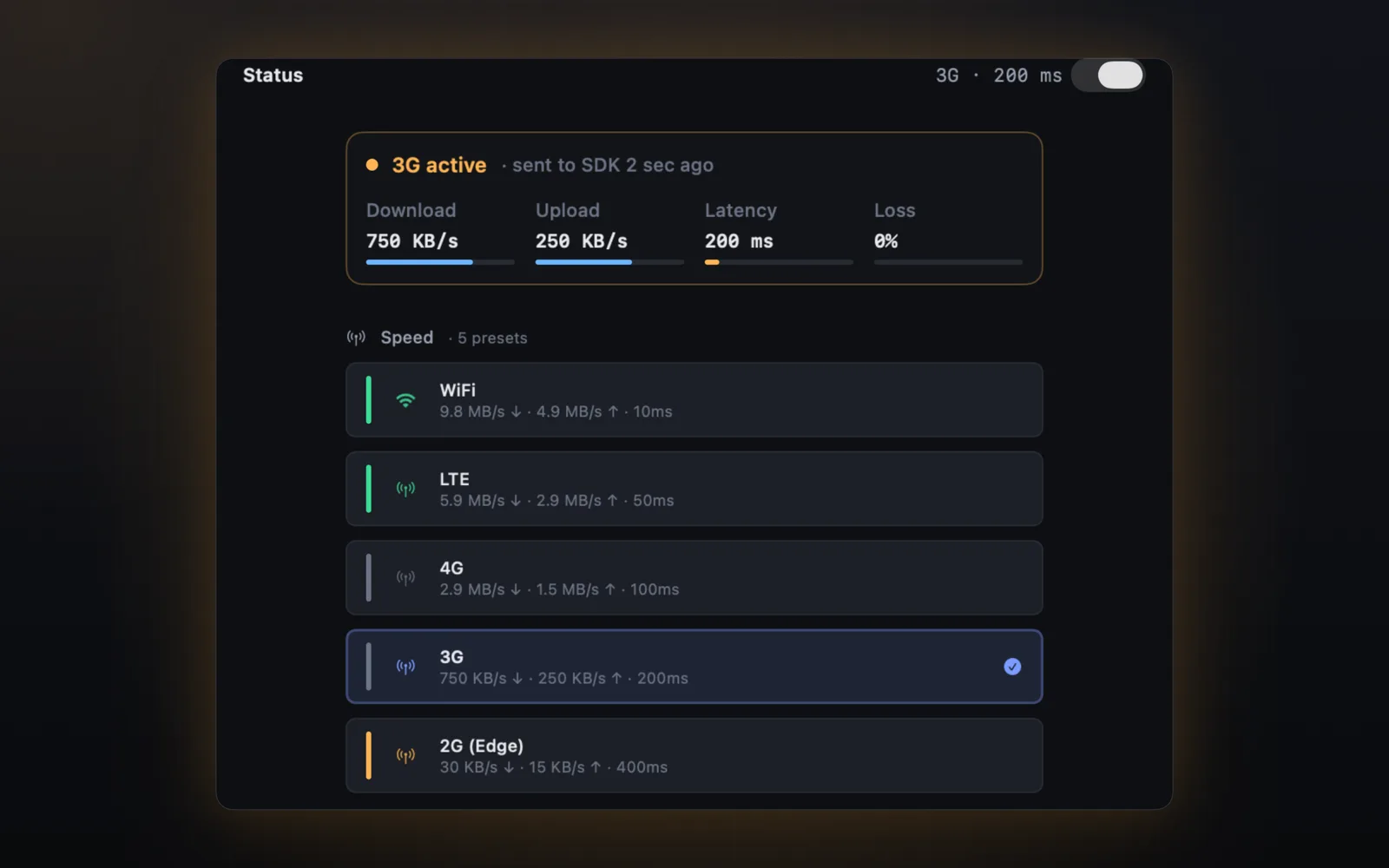Click the Download progress bar
The width and height of the screenshot is (1389, 868).
(x=440, y=262)
